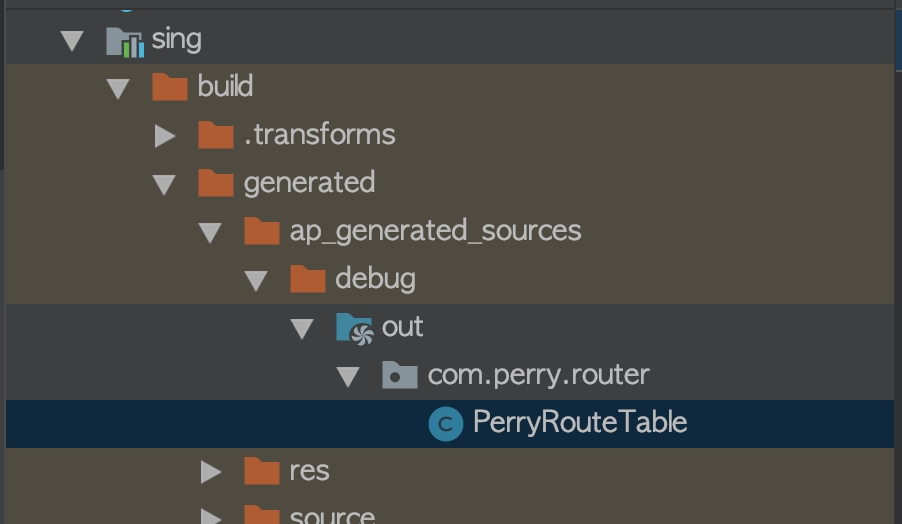Click the debug folder icon

[308, 278]
